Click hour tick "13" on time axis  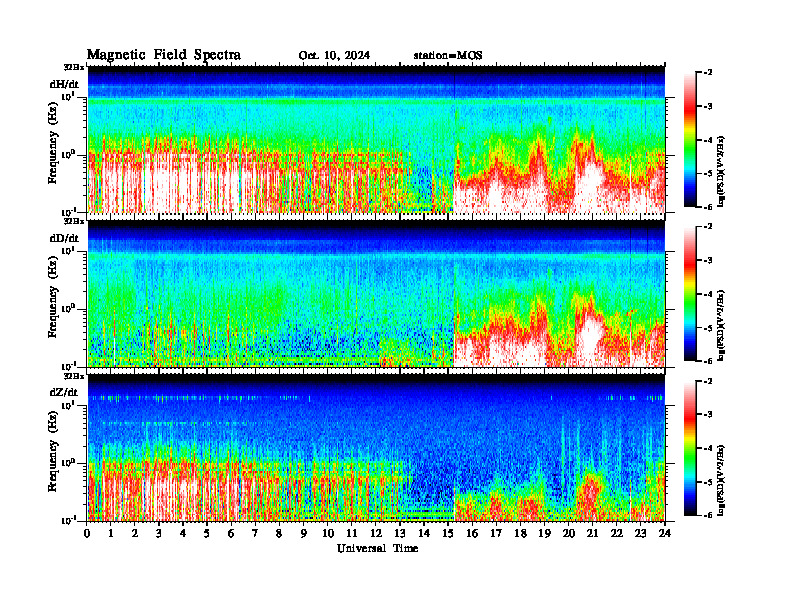[400, 534]
